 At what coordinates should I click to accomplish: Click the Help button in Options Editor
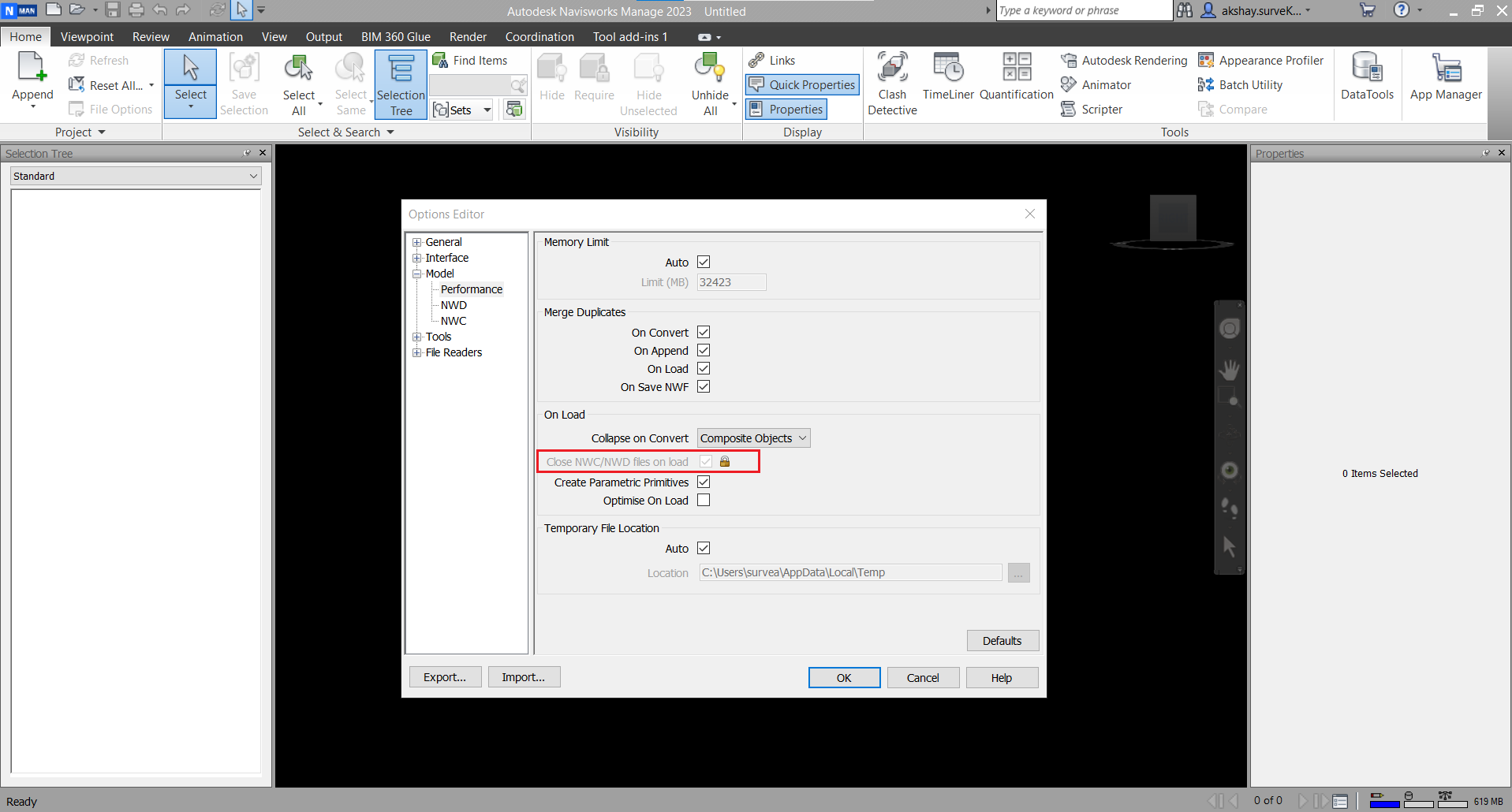1002,677
